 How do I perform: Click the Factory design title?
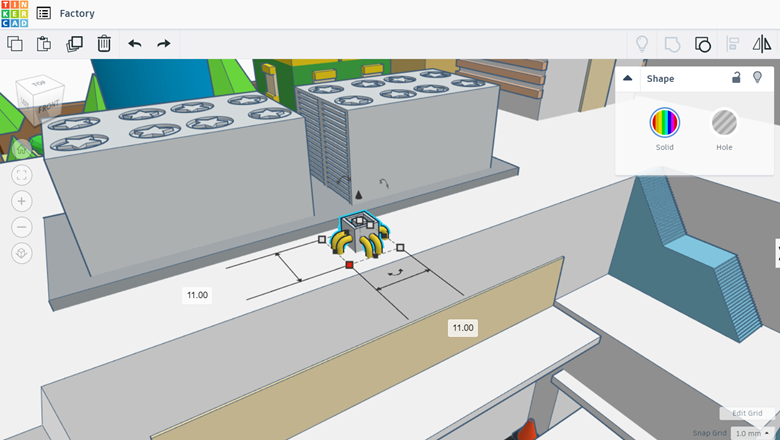[x=77, y=13]
